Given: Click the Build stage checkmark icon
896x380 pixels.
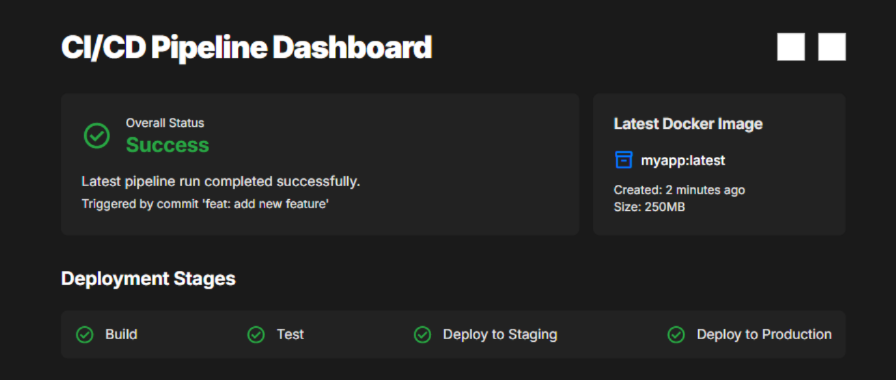Looking at the screenshot, I should (85, 334).
